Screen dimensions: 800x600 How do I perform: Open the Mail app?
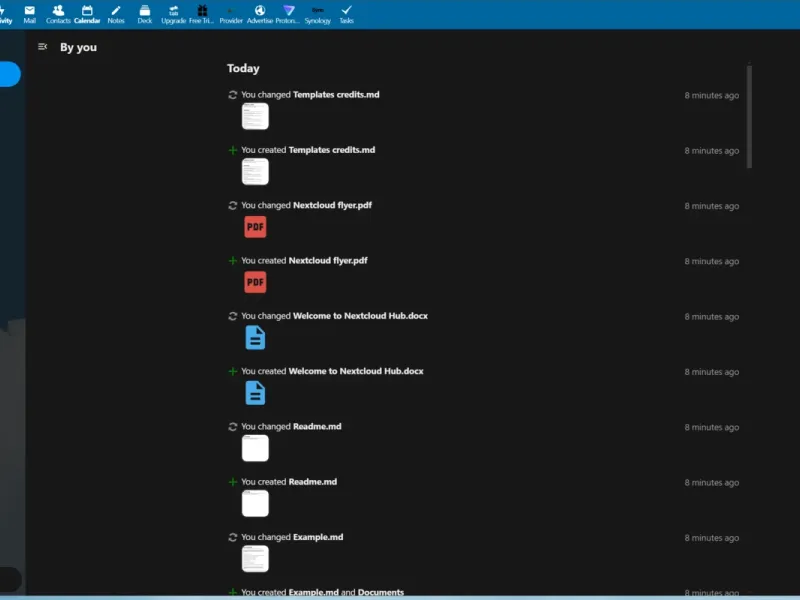coord(30,14)
